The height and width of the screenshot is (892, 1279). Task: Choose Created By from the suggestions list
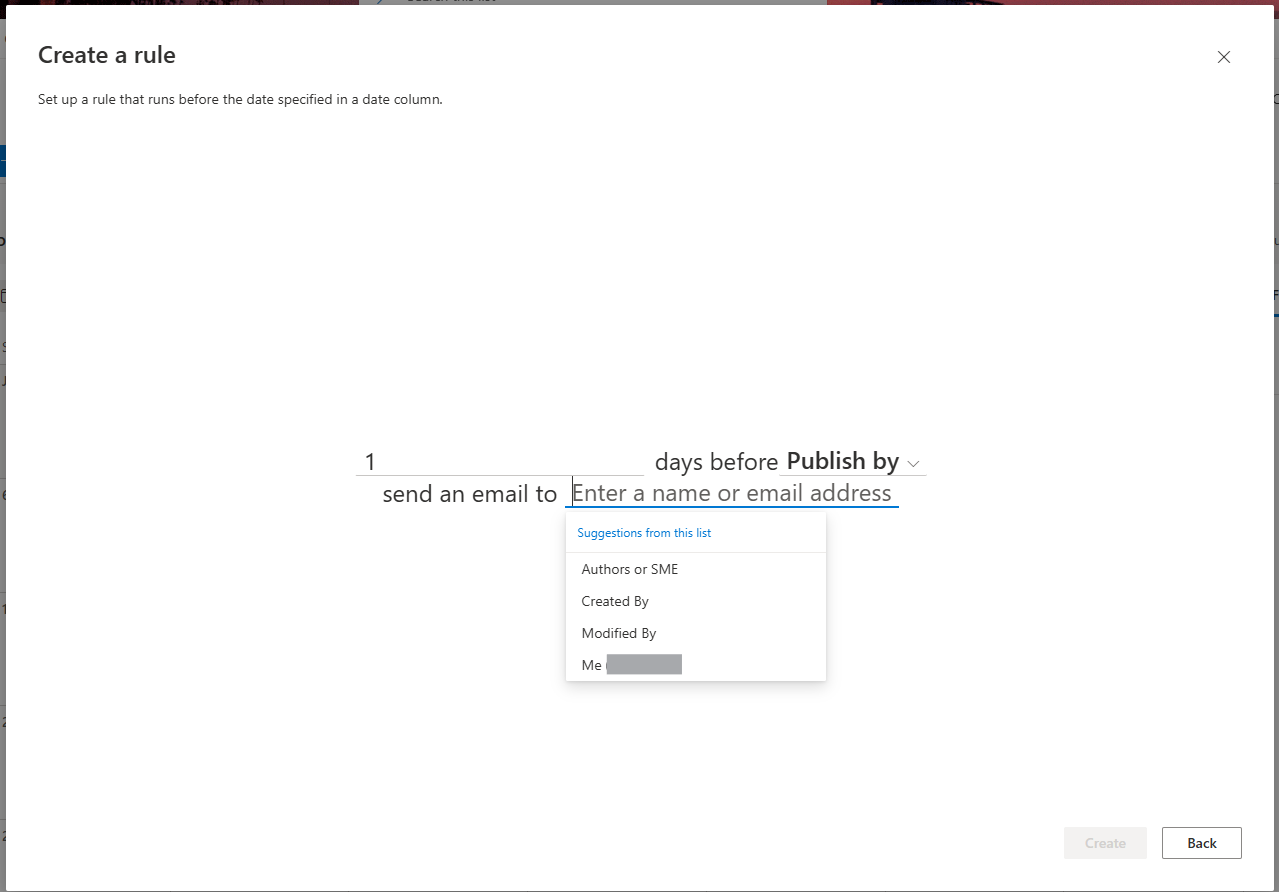coord(614,600)
